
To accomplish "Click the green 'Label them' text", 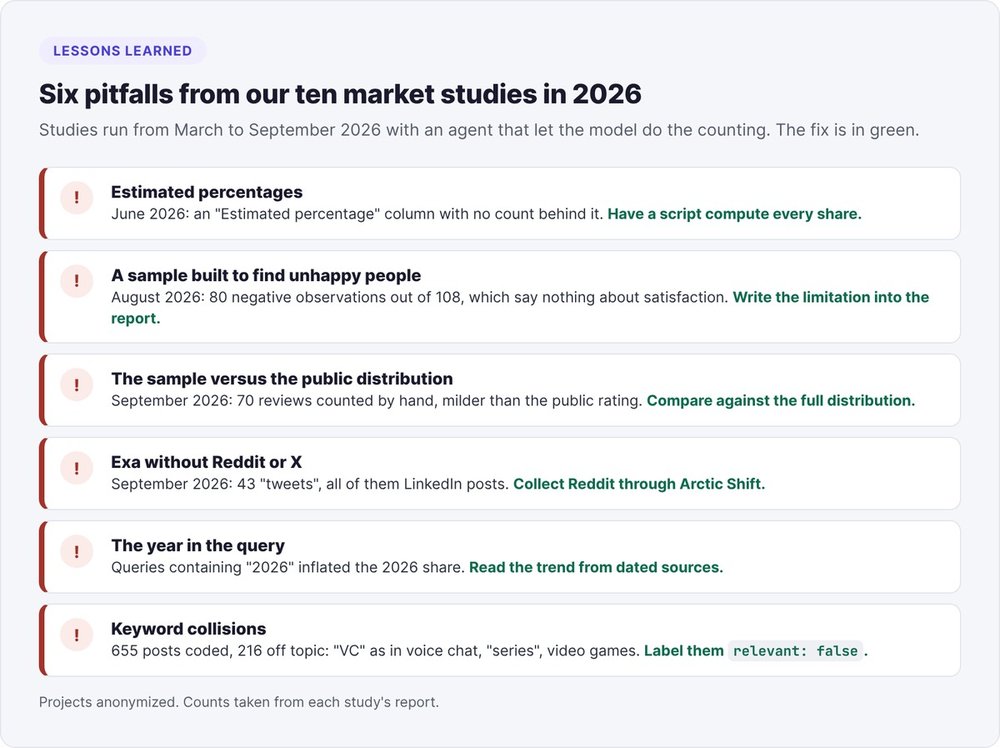I will pos(684,651).
